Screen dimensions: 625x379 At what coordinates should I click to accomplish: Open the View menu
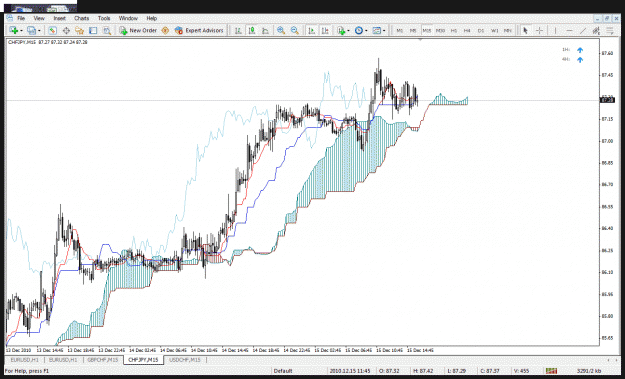(x=39, y=18)
